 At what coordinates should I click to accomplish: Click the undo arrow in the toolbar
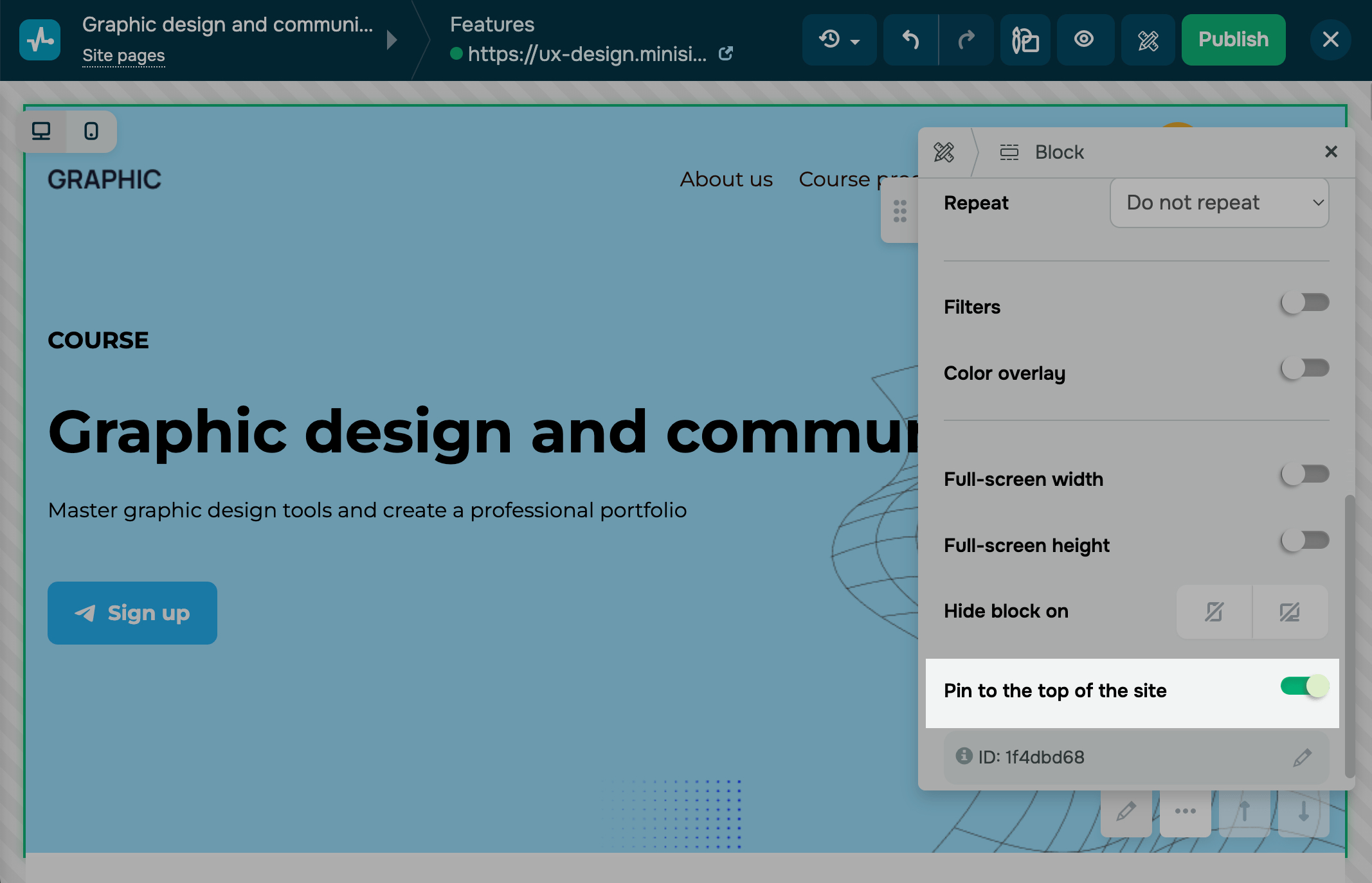(x=910, y=40)
